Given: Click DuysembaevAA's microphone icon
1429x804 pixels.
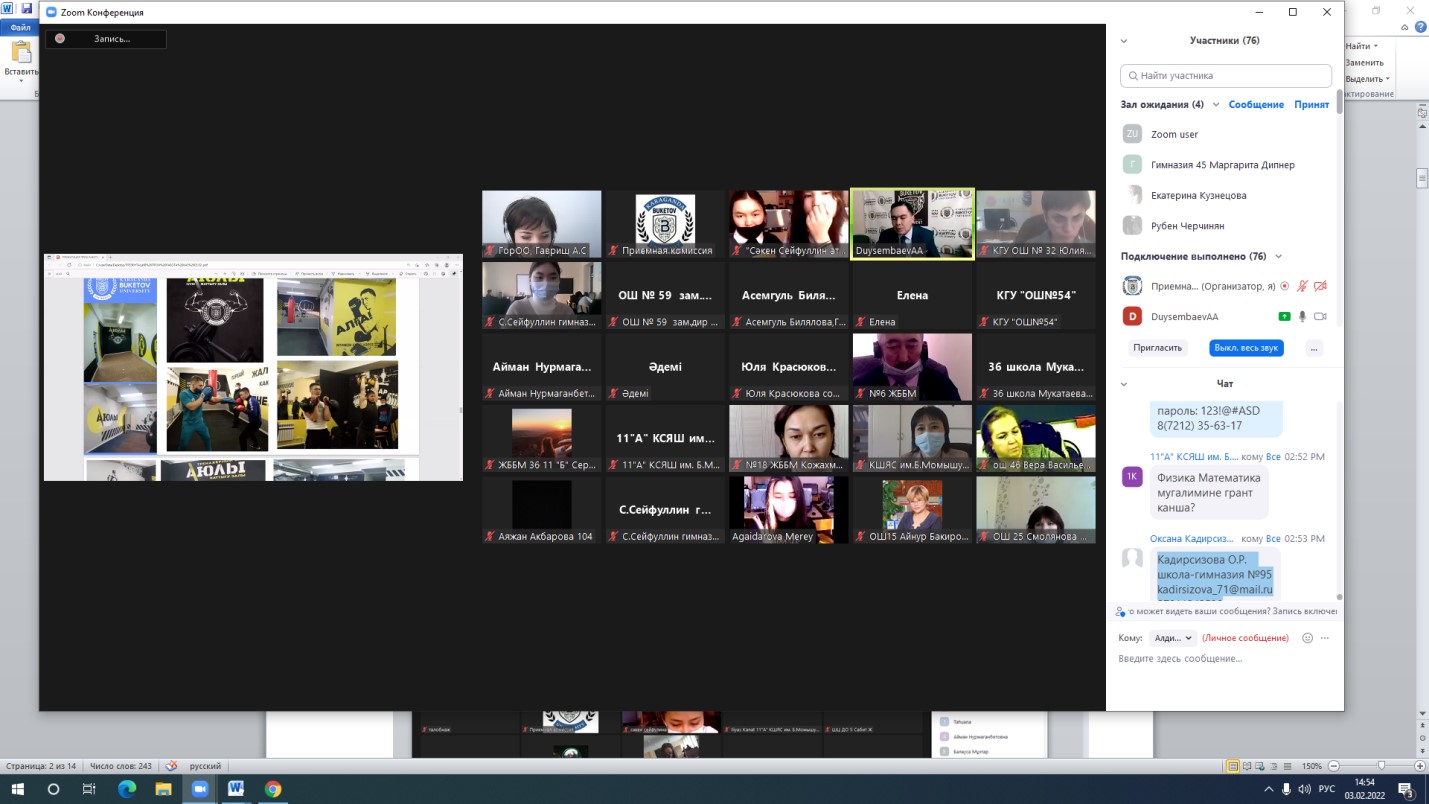Looking at the screenshot, I should 1302,317.
